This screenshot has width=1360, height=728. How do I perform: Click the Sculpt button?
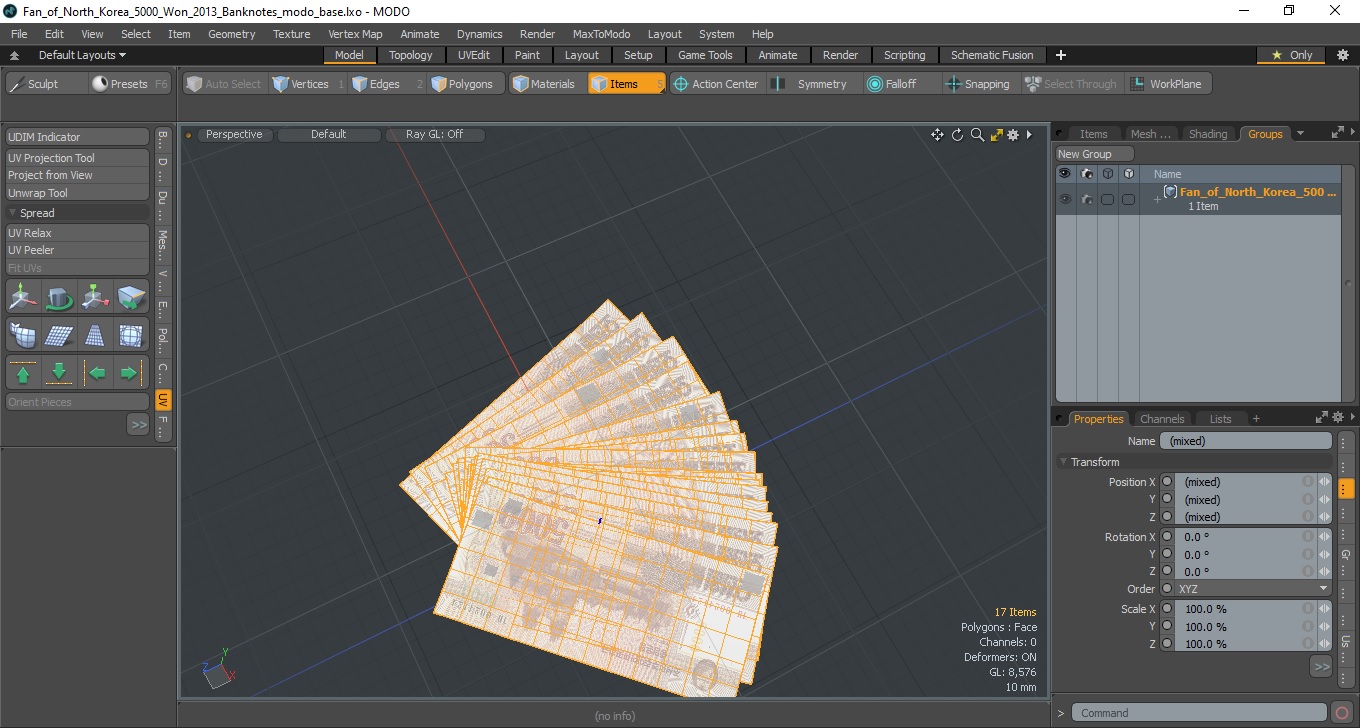coord(45,84)
